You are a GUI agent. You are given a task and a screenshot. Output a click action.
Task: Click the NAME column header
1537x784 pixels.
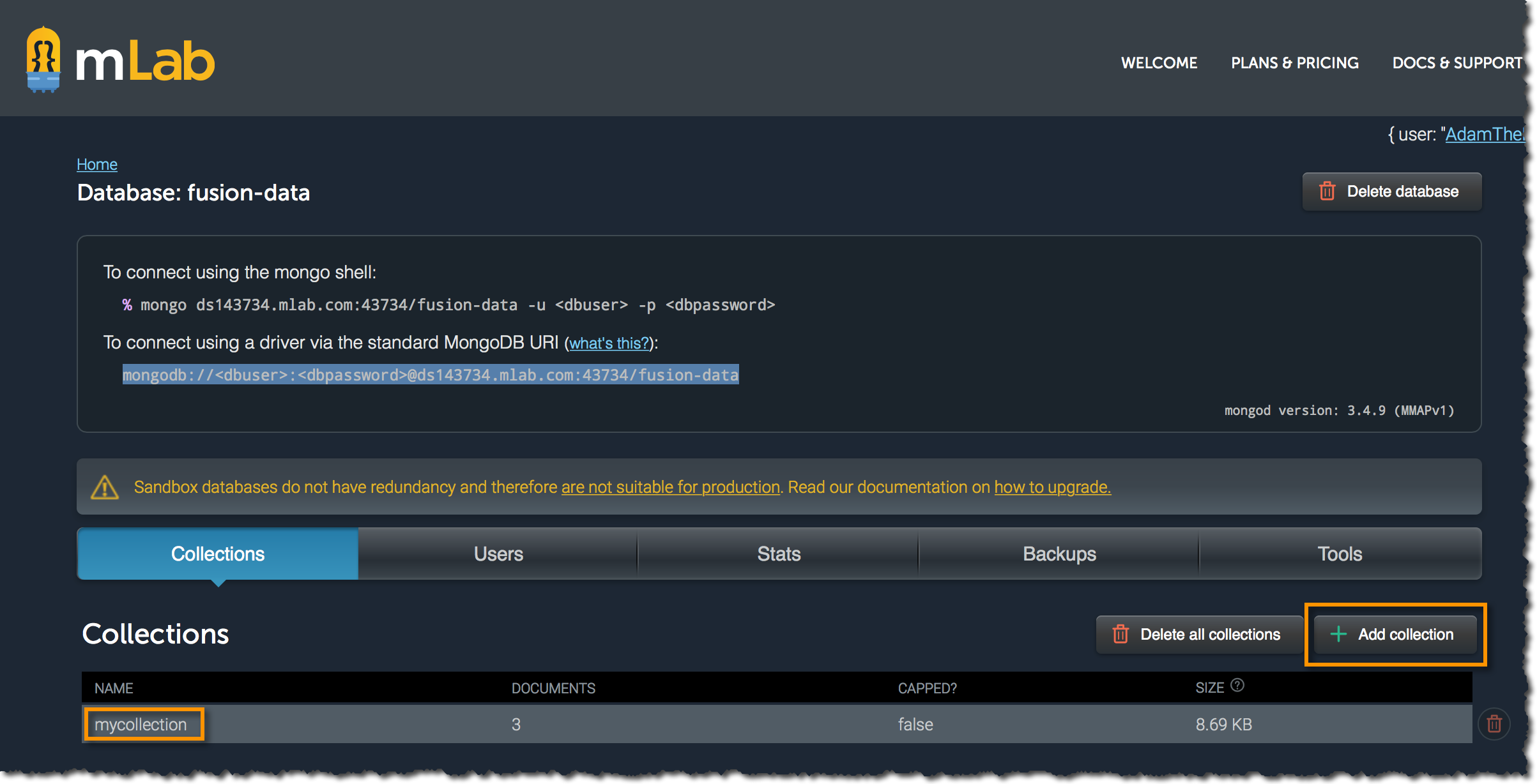[114, 688]
